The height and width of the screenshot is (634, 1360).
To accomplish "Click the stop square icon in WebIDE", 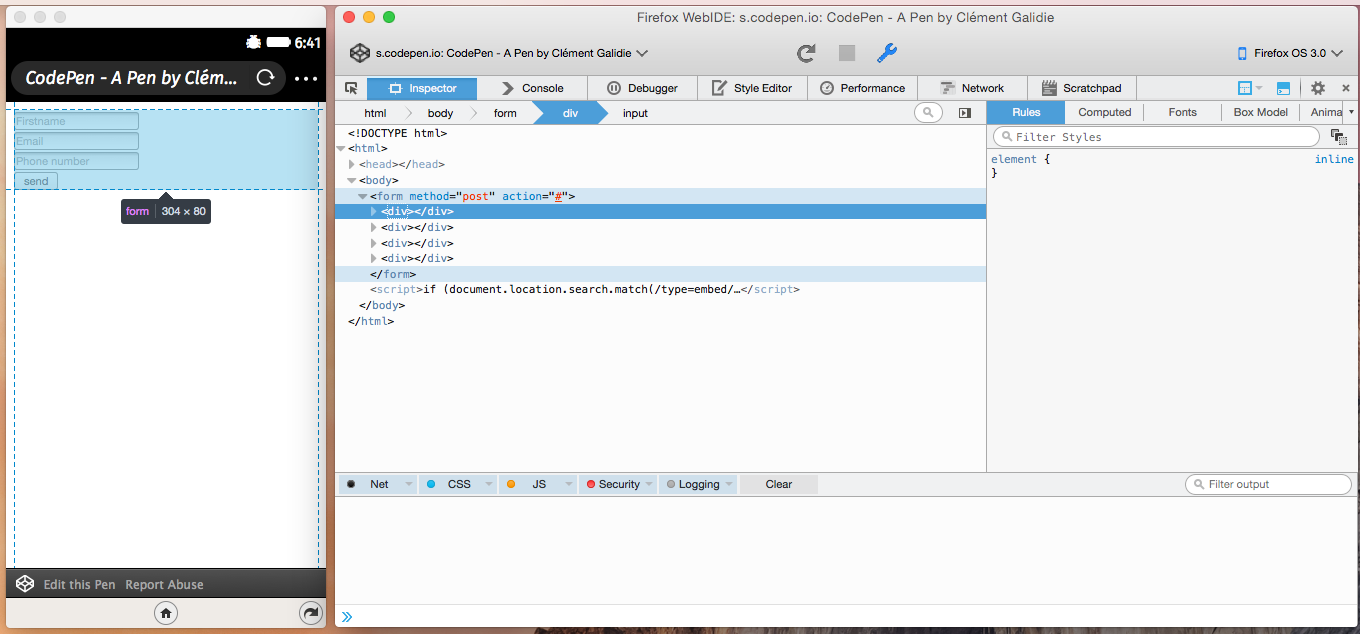I will 847,53.
